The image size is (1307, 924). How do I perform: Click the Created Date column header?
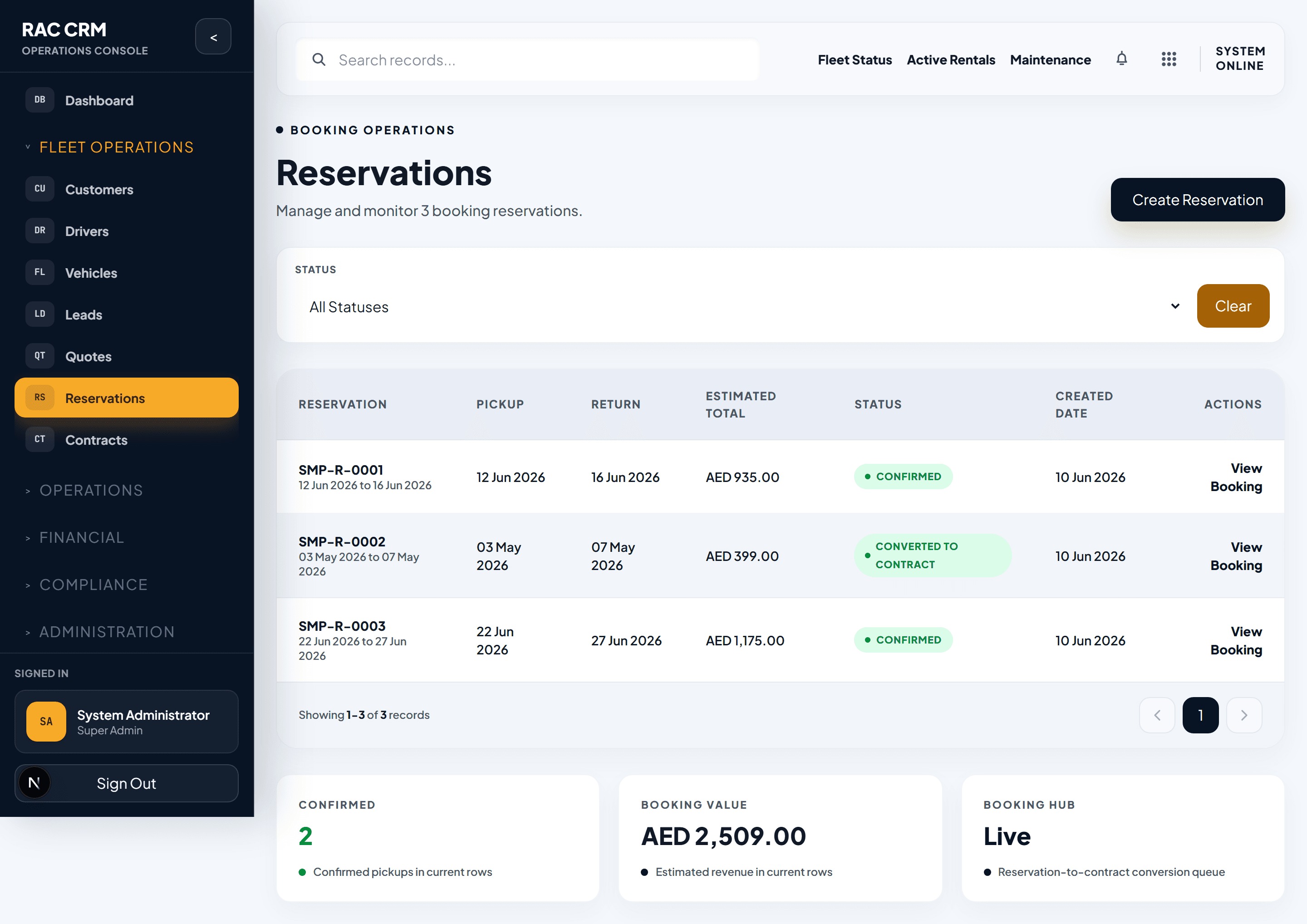point(1084,405)
